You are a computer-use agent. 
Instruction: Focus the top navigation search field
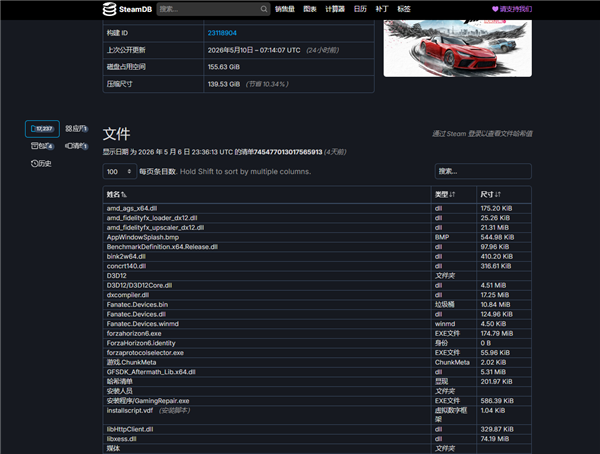click(213, 9)
